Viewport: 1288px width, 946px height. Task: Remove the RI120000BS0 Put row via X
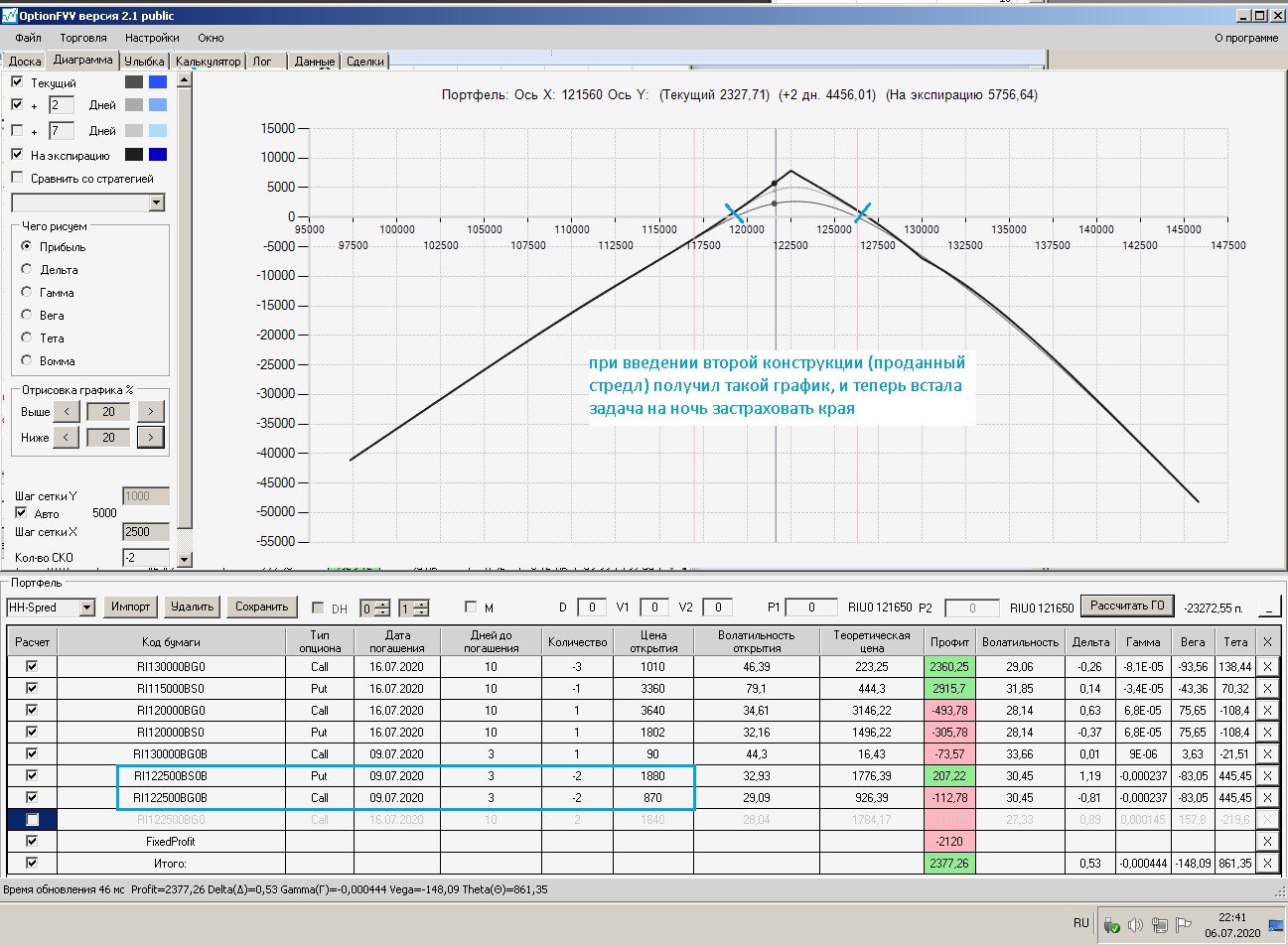(x=1267, y=732)
